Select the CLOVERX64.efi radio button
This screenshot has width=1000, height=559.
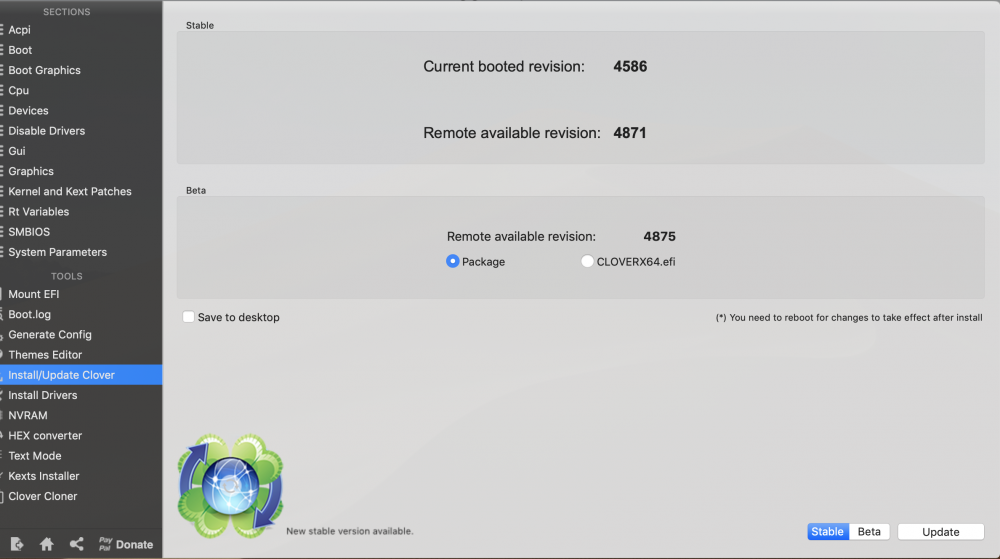pos(587,261)
